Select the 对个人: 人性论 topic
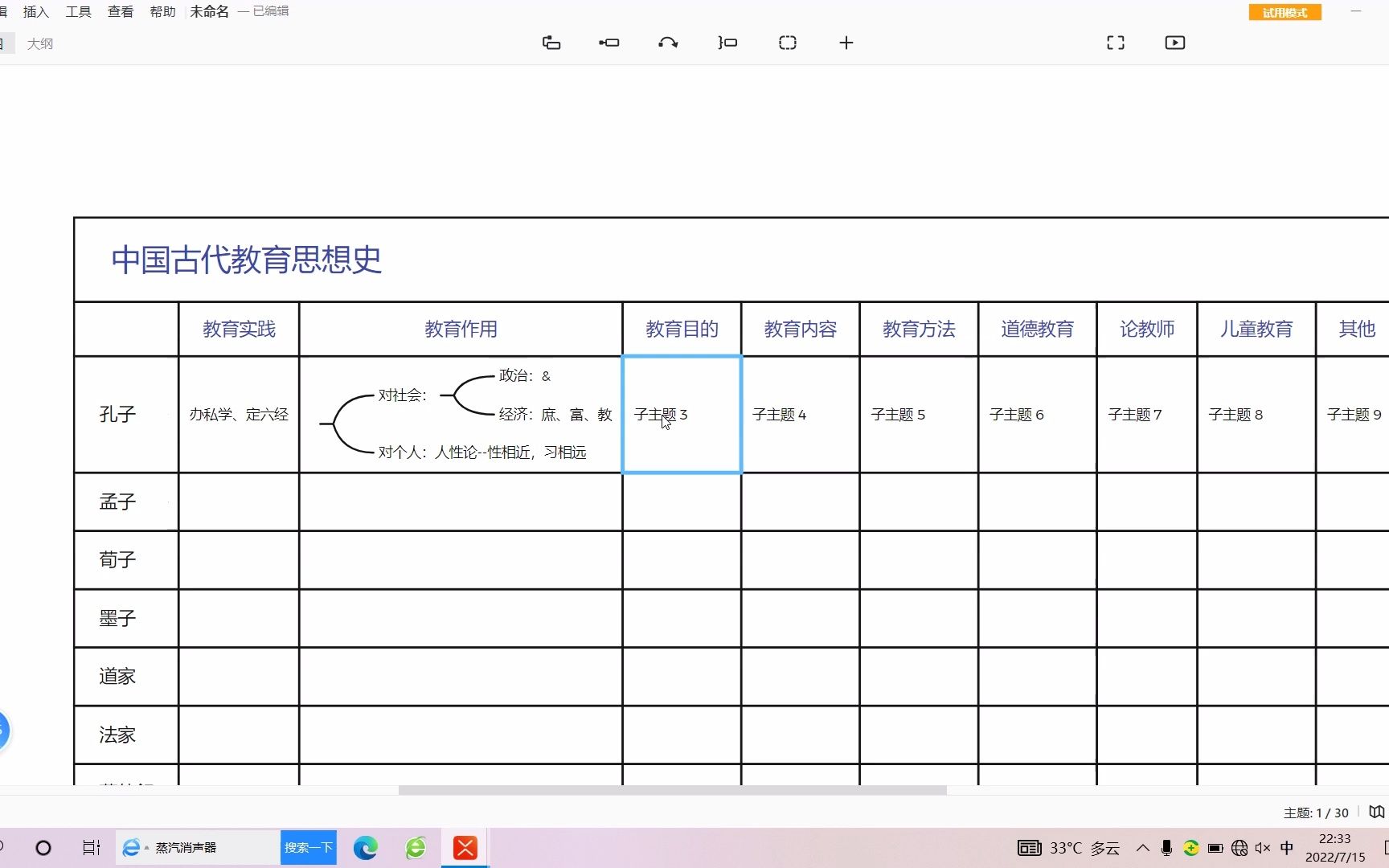This screenshot has height=868, width=1389. pos(482,452)
